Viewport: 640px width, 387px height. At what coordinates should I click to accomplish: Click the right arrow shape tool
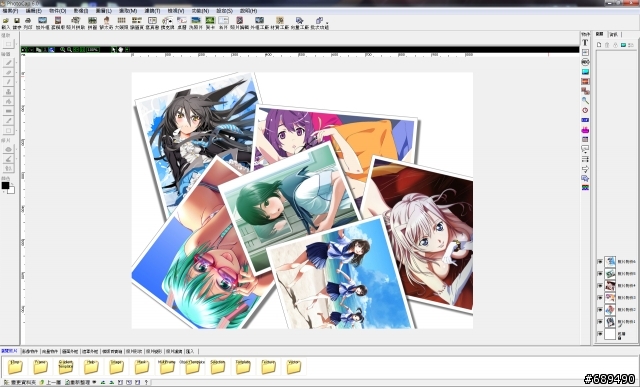tap(585, 169)
